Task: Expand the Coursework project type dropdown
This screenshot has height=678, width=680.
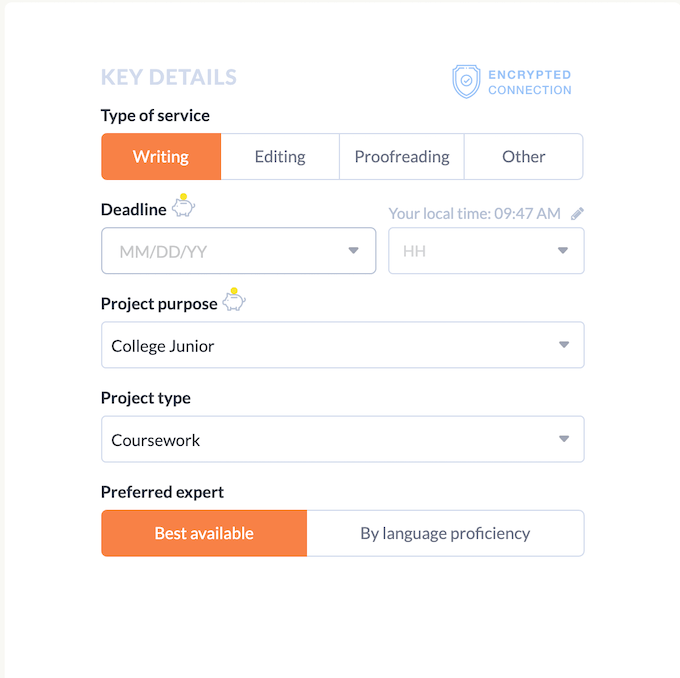Action: tap(342, 440)
